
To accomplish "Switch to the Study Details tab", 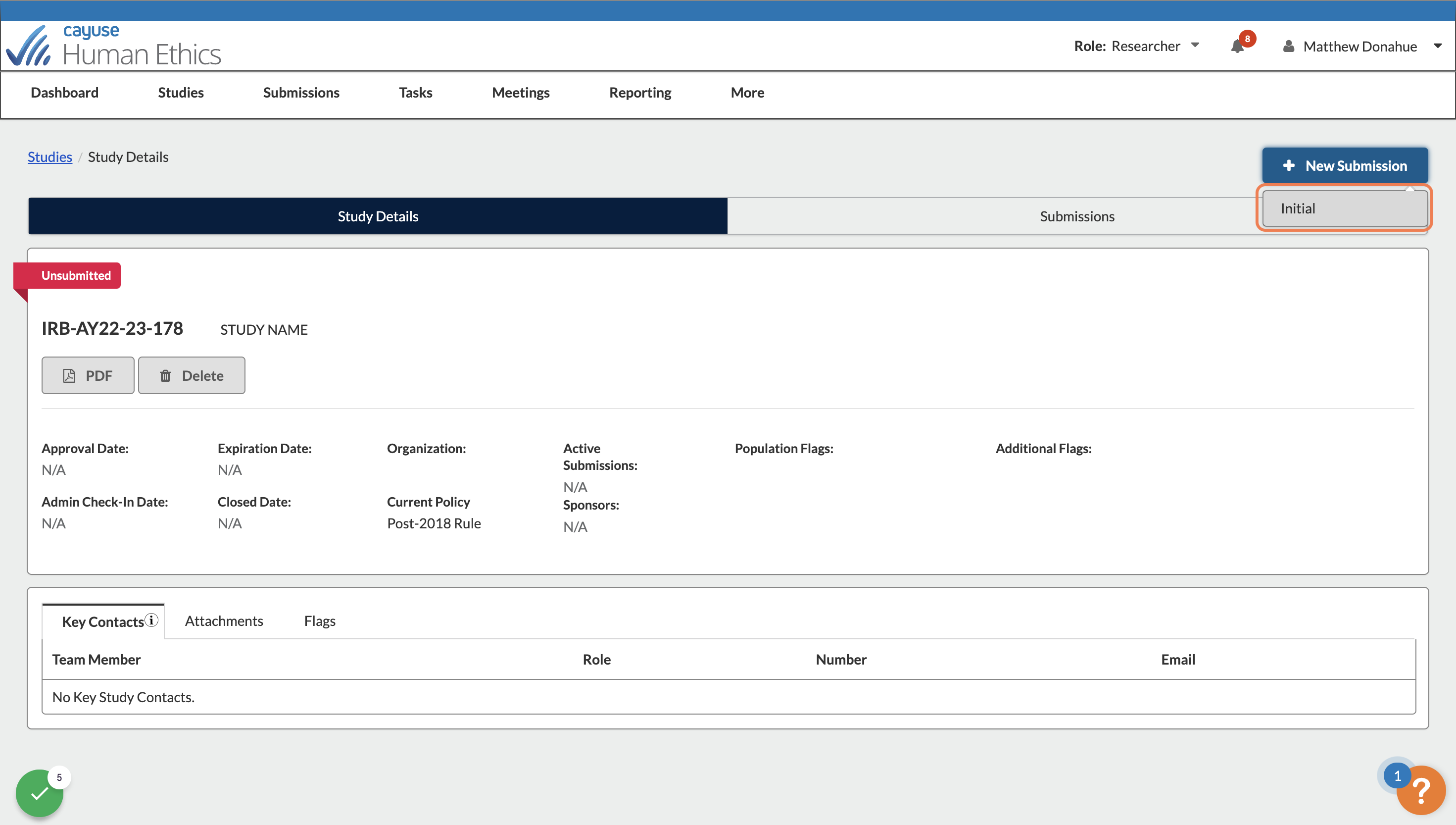I will (x=378, y=216).
